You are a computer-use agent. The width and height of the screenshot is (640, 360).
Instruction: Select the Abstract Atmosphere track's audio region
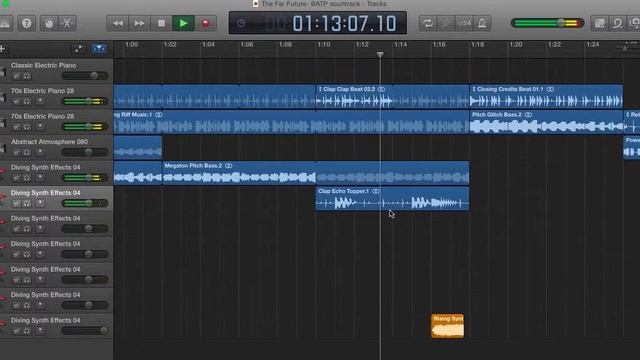tap(138, 148)
